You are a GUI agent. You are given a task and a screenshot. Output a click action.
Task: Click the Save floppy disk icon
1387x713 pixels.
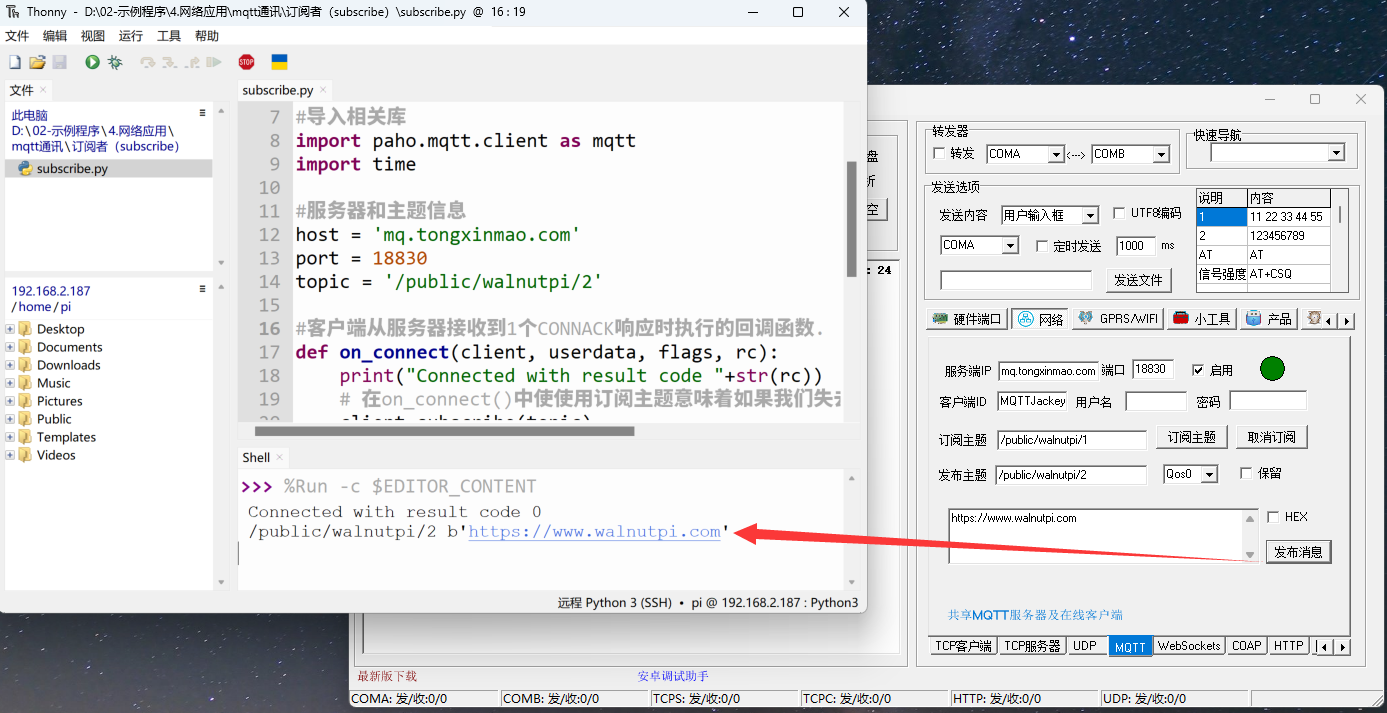tap(60, 62)
